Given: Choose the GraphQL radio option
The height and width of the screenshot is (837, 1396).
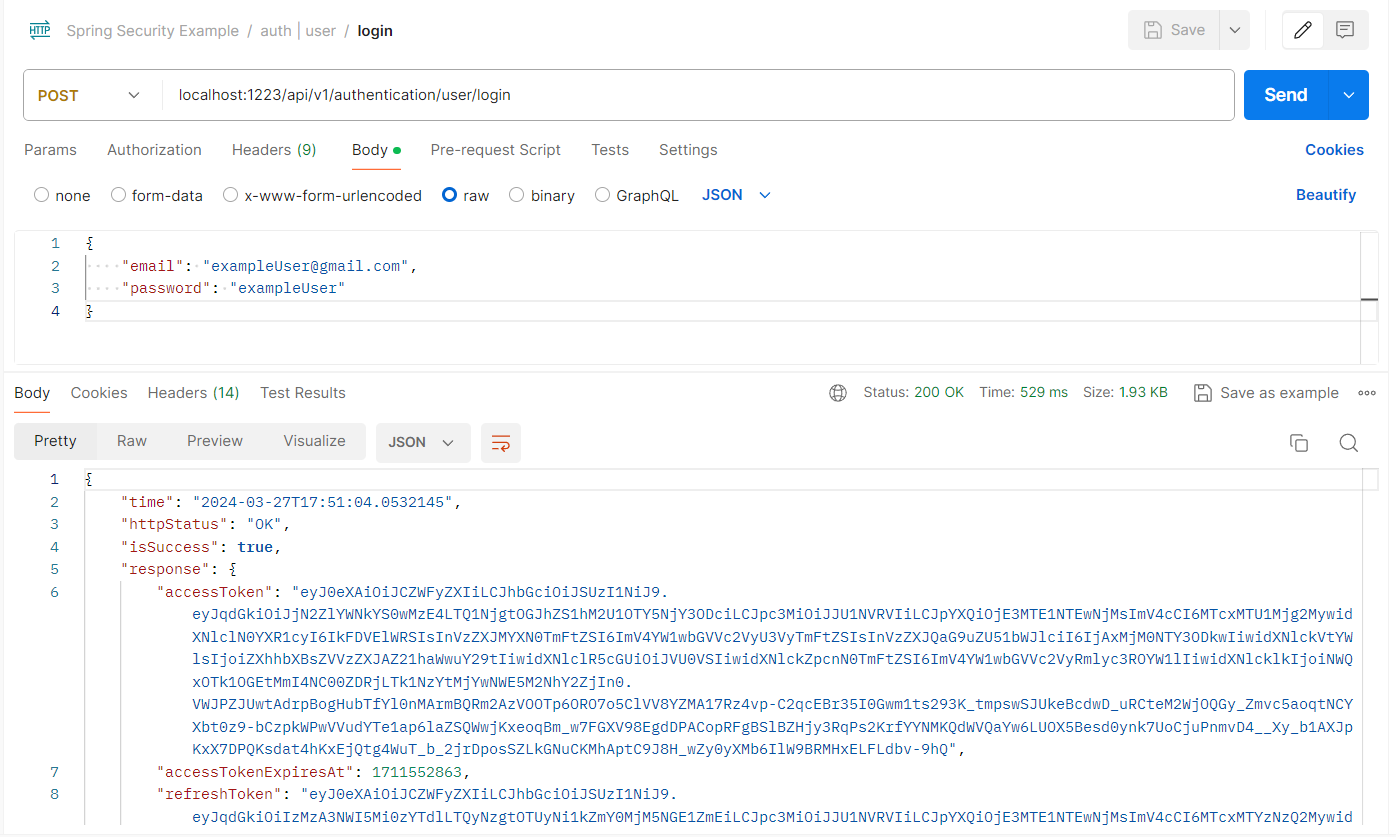Looking at the screenshot, I should pos(602,195).
